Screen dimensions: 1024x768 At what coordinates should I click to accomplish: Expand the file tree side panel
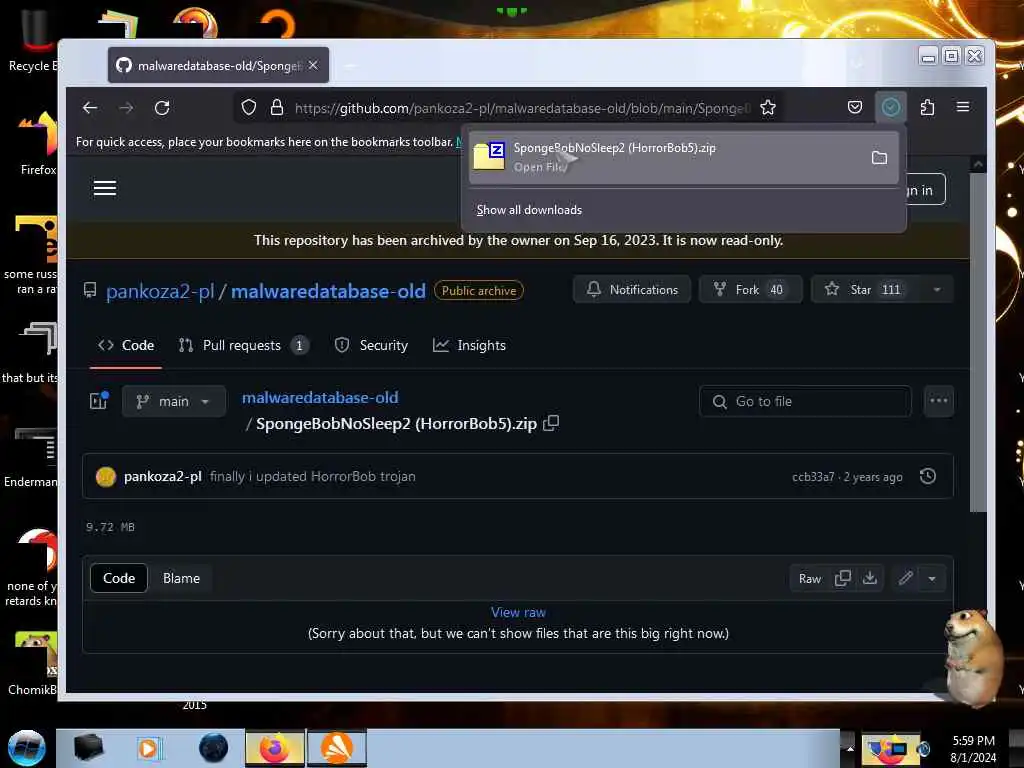(99, 401)
